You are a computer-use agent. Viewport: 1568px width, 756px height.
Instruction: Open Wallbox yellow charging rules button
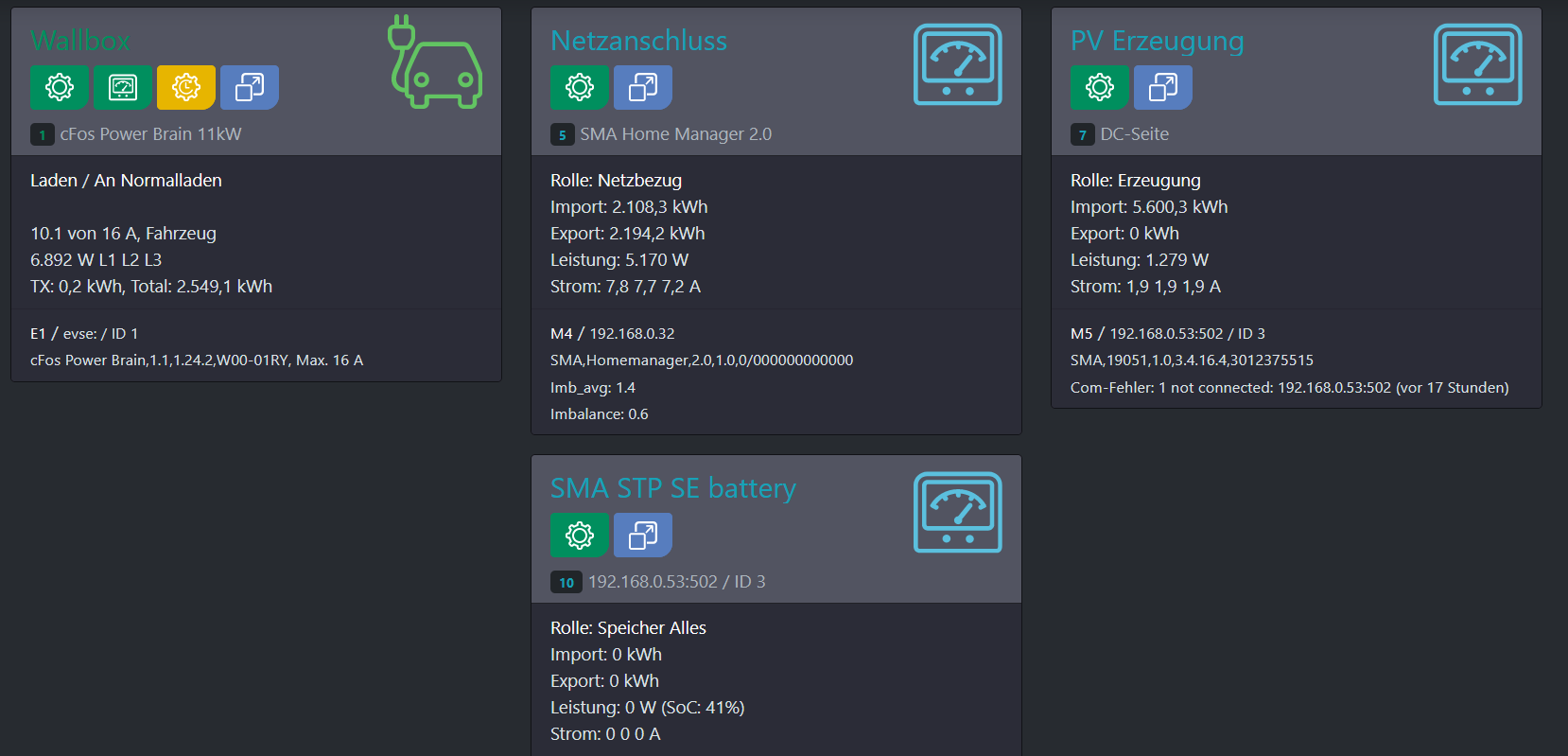coord(186,87)
